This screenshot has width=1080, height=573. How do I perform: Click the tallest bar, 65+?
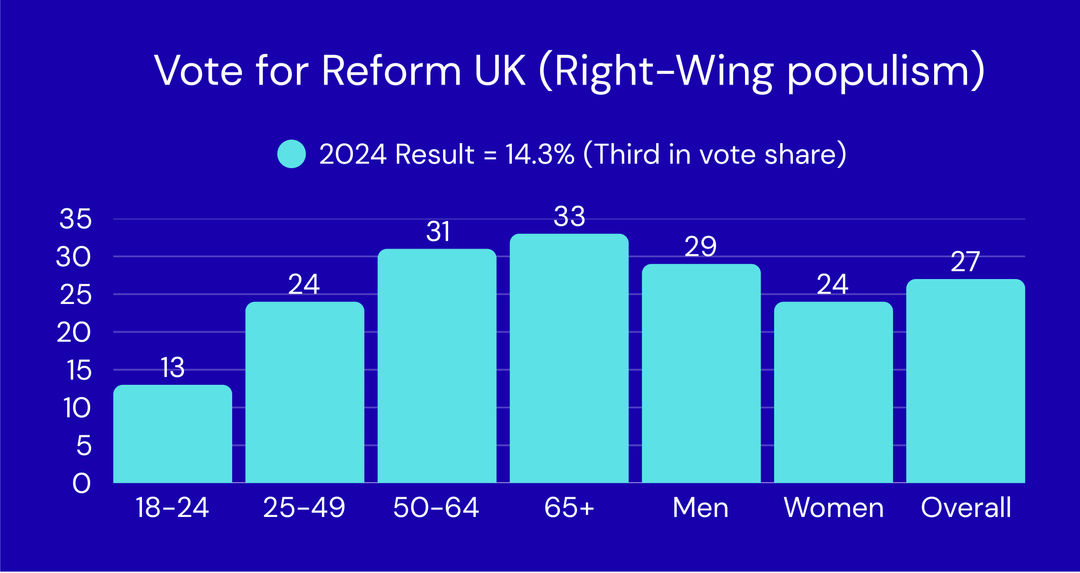click(x=568, y=358)
